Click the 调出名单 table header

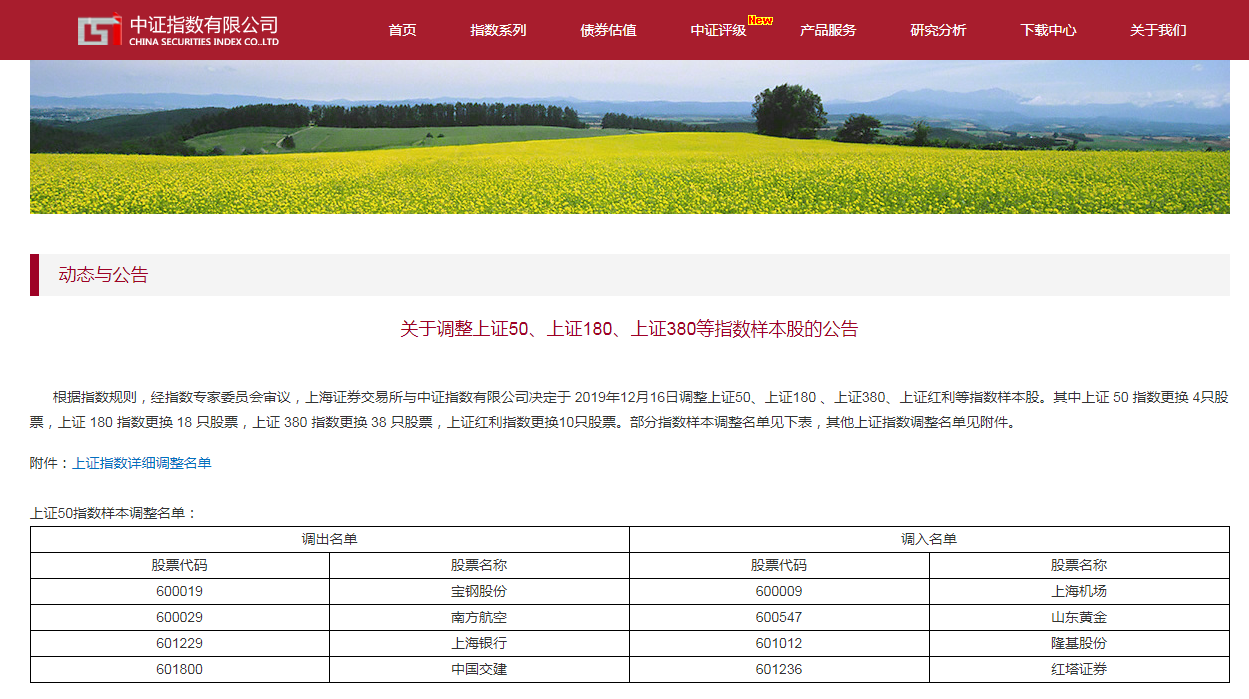(329, 539)
